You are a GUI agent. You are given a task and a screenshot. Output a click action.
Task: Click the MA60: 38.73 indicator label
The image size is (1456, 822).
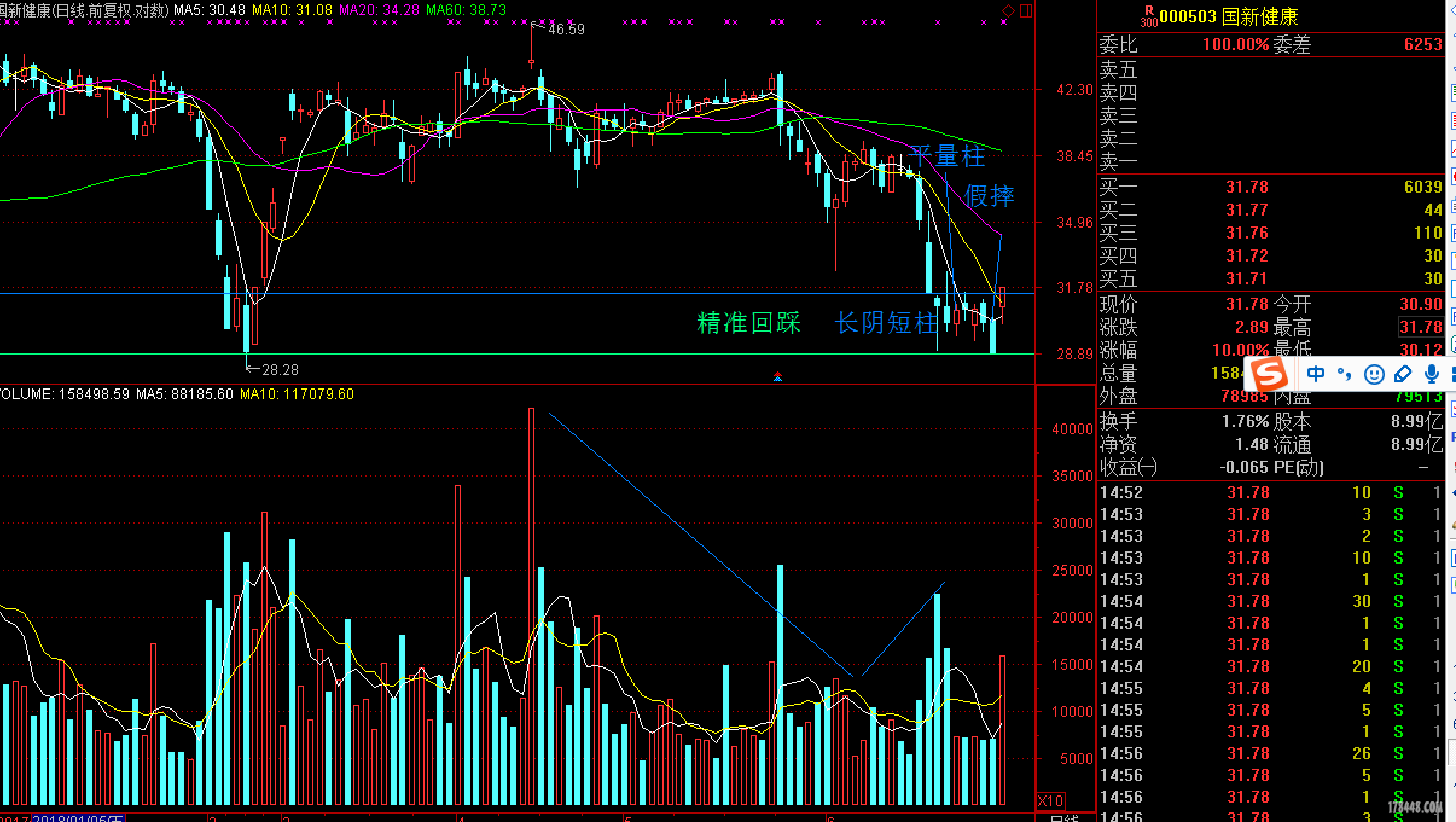point(466,10)
